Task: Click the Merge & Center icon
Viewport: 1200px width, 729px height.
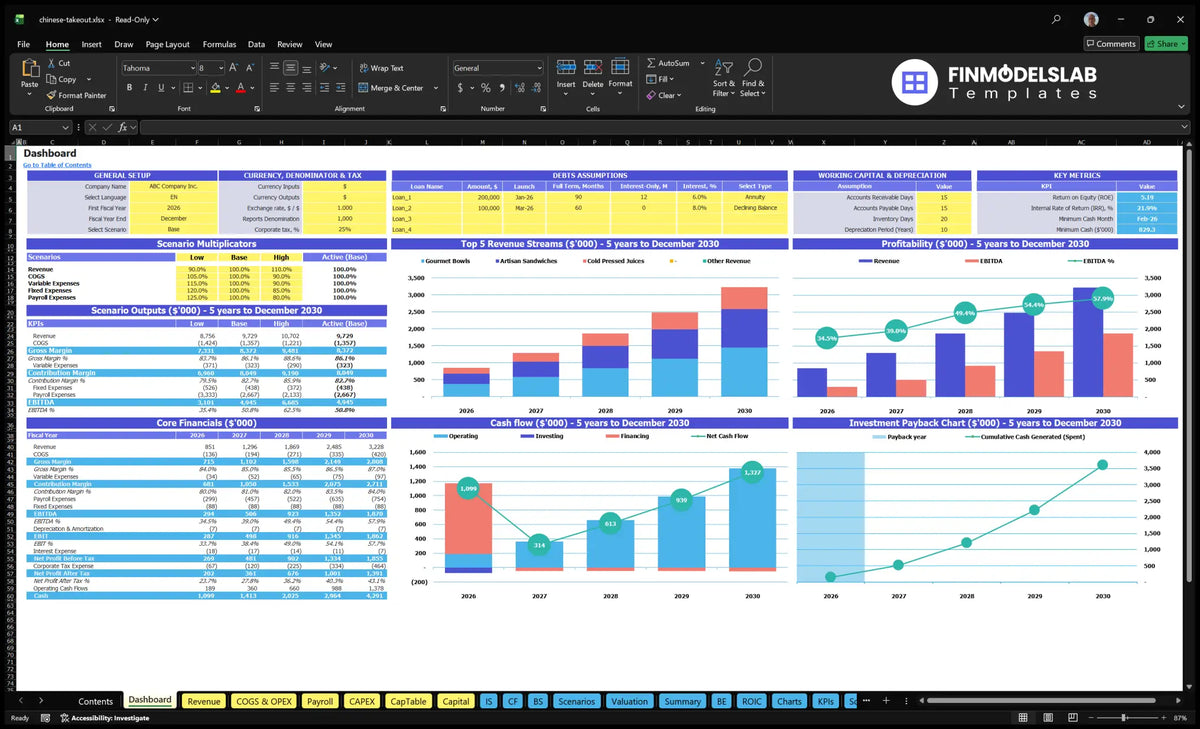Action: point(363,88)
